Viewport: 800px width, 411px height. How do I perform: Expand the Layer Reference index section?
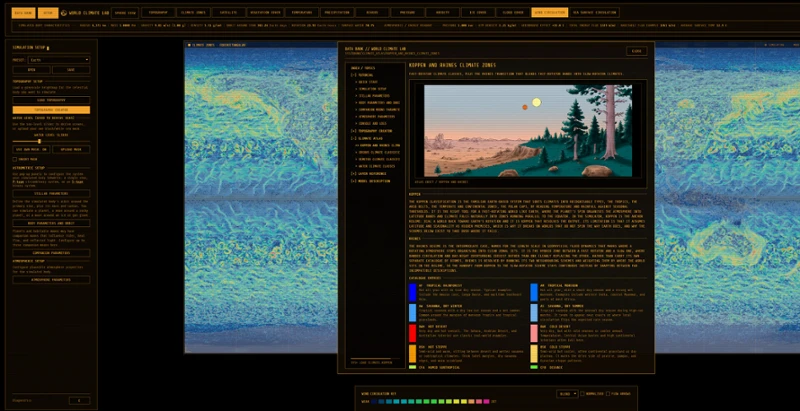(x=369, y=173)
